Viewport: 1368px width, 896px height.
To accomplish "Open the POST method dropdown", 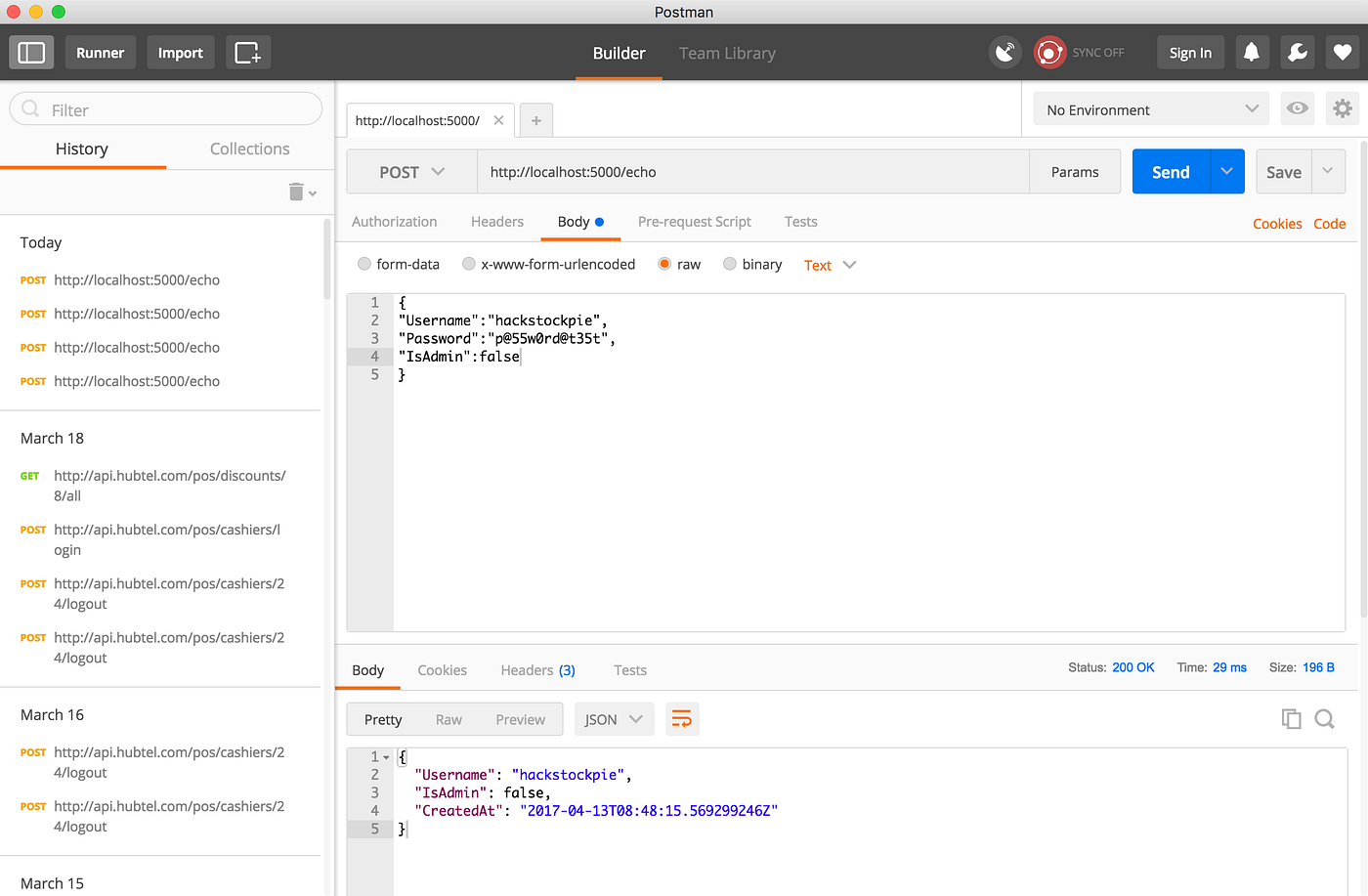I will click(x=410, y=171).
